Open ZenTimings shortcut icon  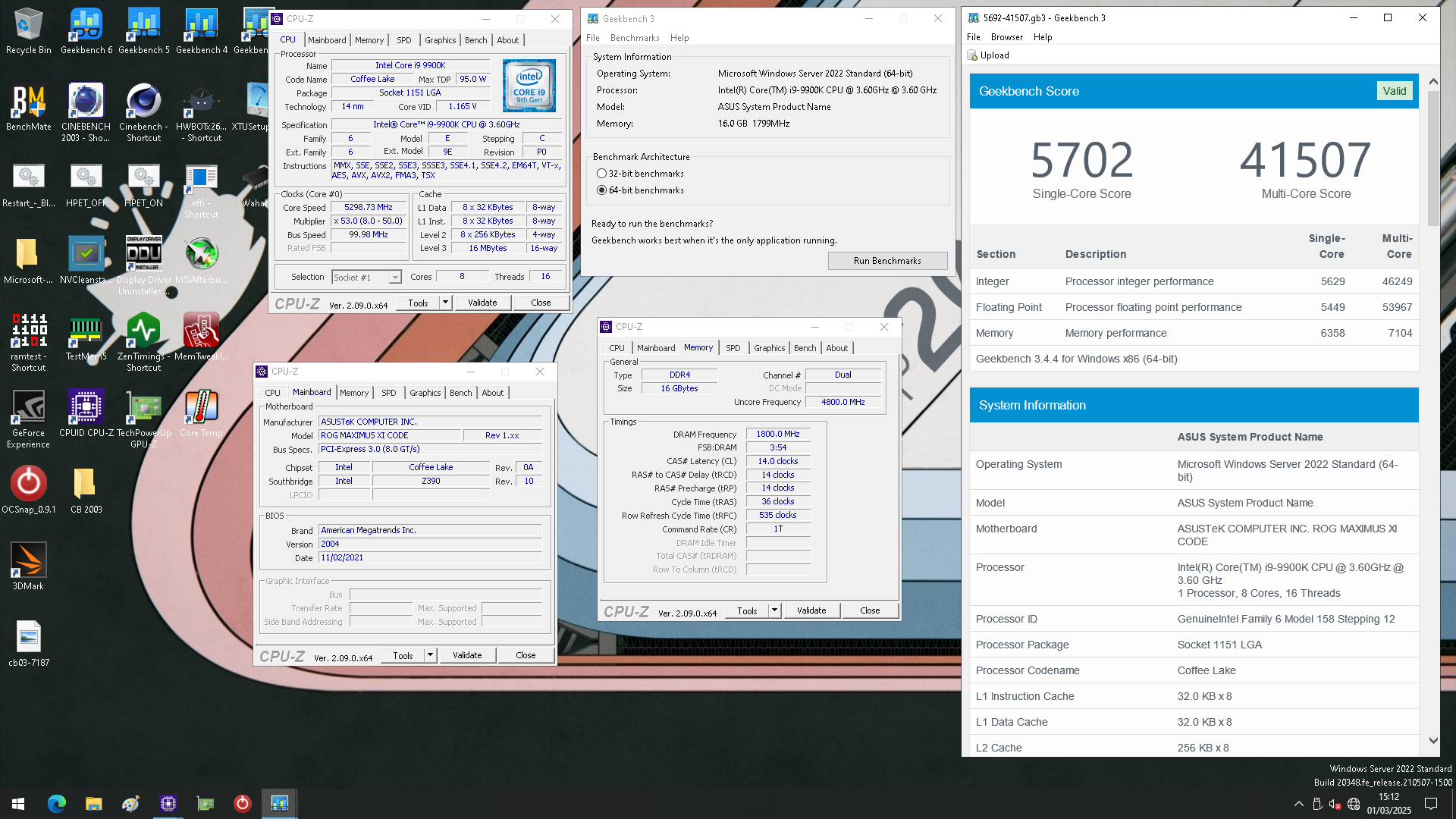144,343
